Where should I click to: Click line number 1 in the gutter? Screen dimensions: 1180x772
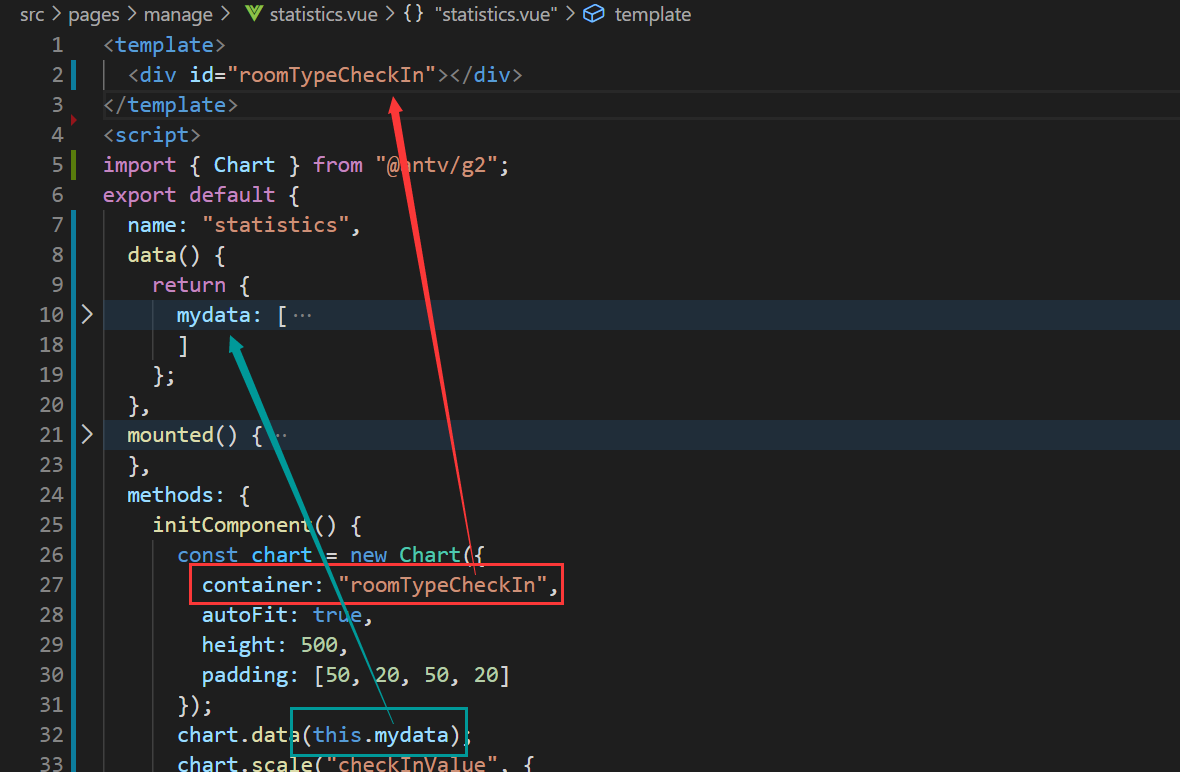click(x=57, y=45)
